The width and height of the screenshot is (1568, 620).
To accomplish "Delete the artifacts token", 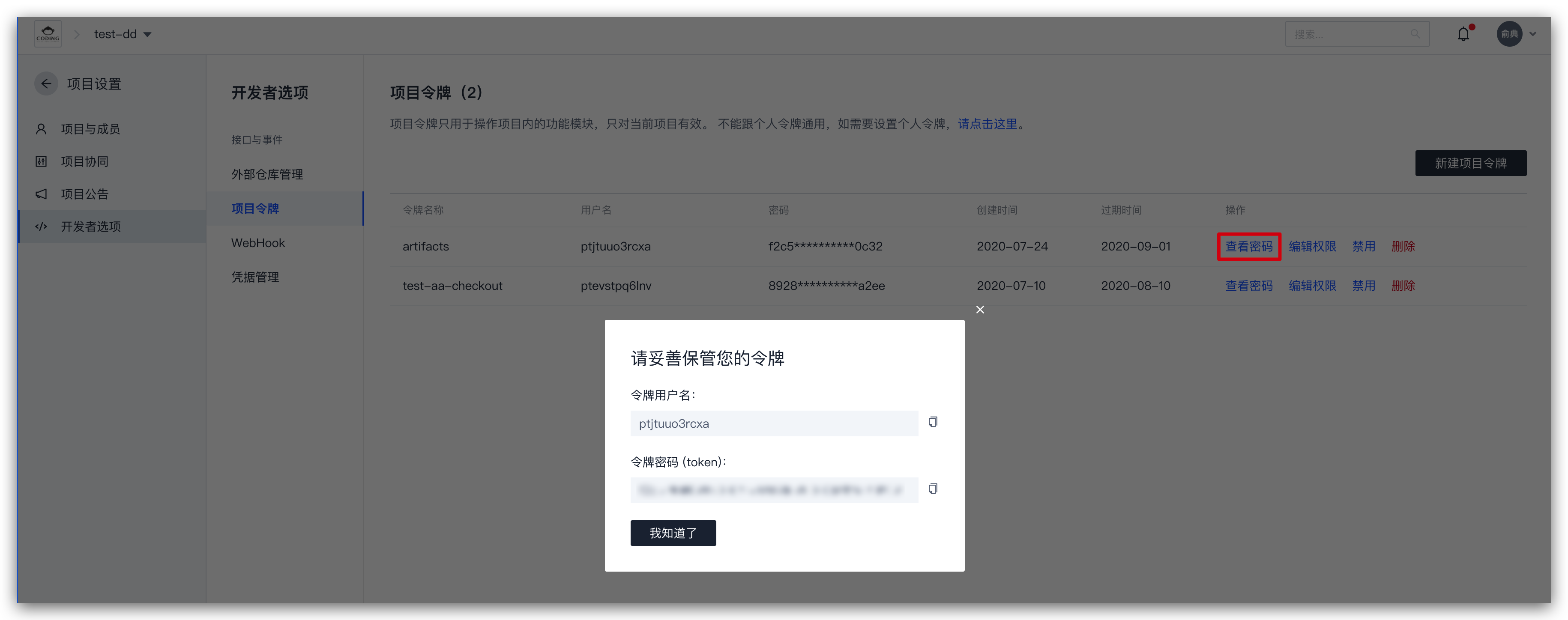I will pyautogui.click(x=1403, y=247).
